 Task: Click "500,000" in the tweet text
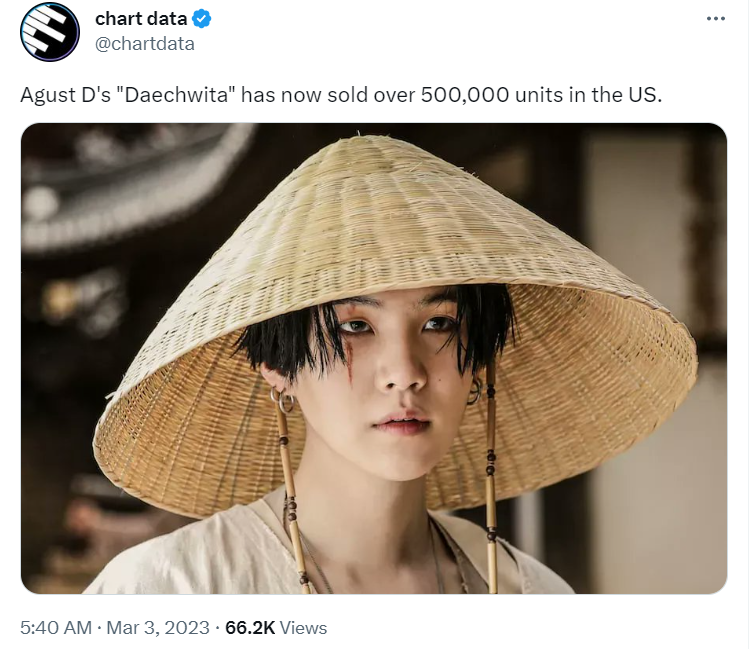click(x=465, y=95)
